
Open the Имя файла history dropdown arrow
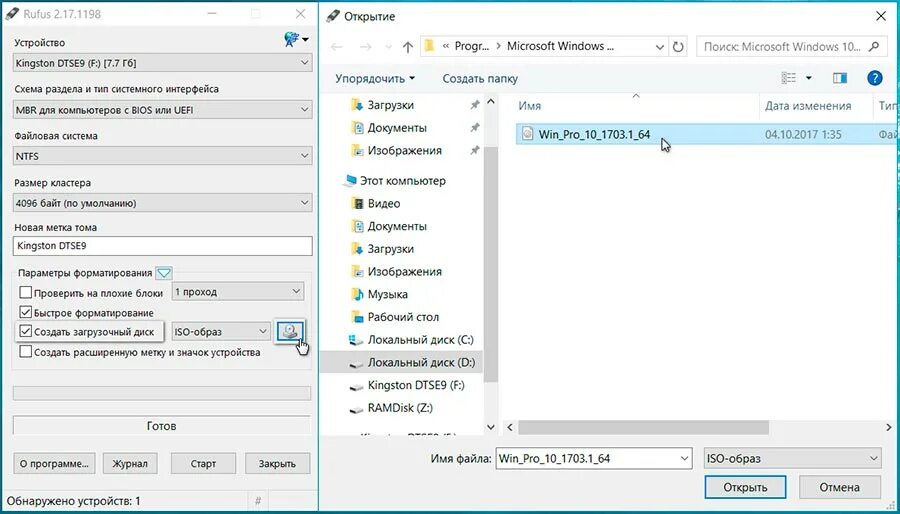684,458
